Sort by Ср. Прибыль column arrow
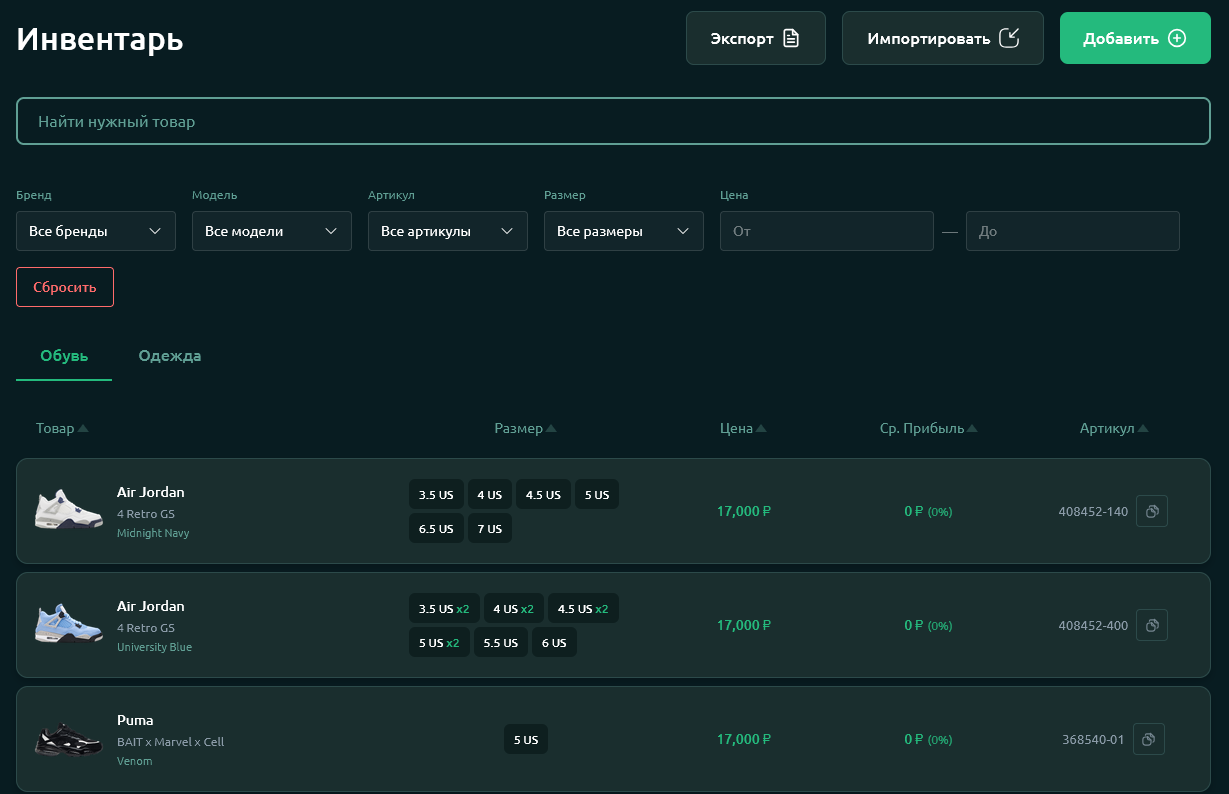 [x=972, y=429]
